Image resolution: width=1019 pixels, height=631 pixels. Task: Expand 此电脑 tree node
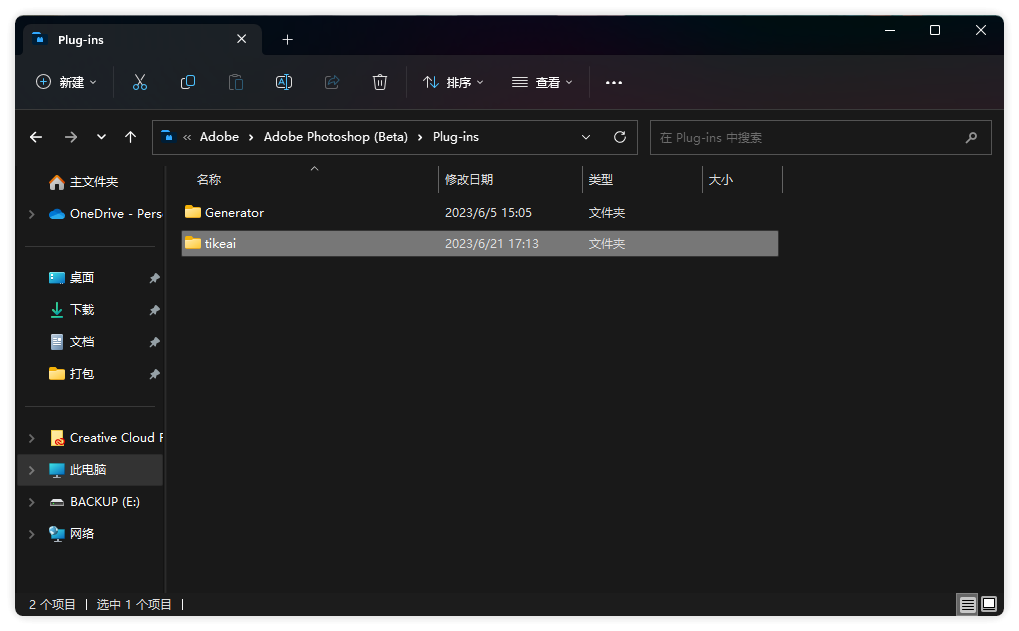pyautogui.click(x=31, y=470)
